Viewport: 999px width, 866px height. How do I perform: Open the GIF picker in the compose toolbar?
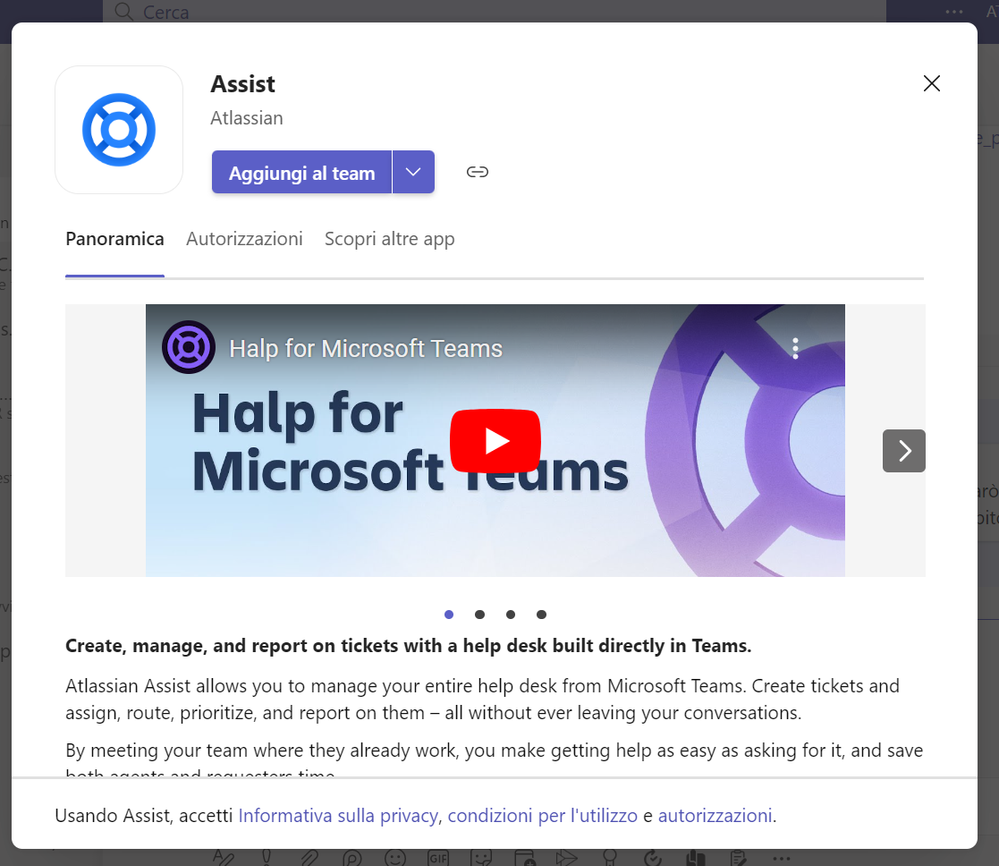438,858
